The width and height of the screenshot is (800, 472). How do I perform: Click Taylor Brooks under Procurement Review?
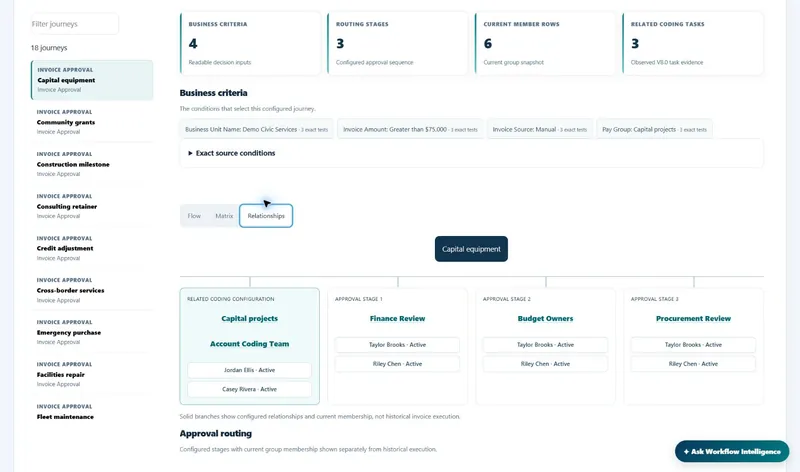click(693, 344)
